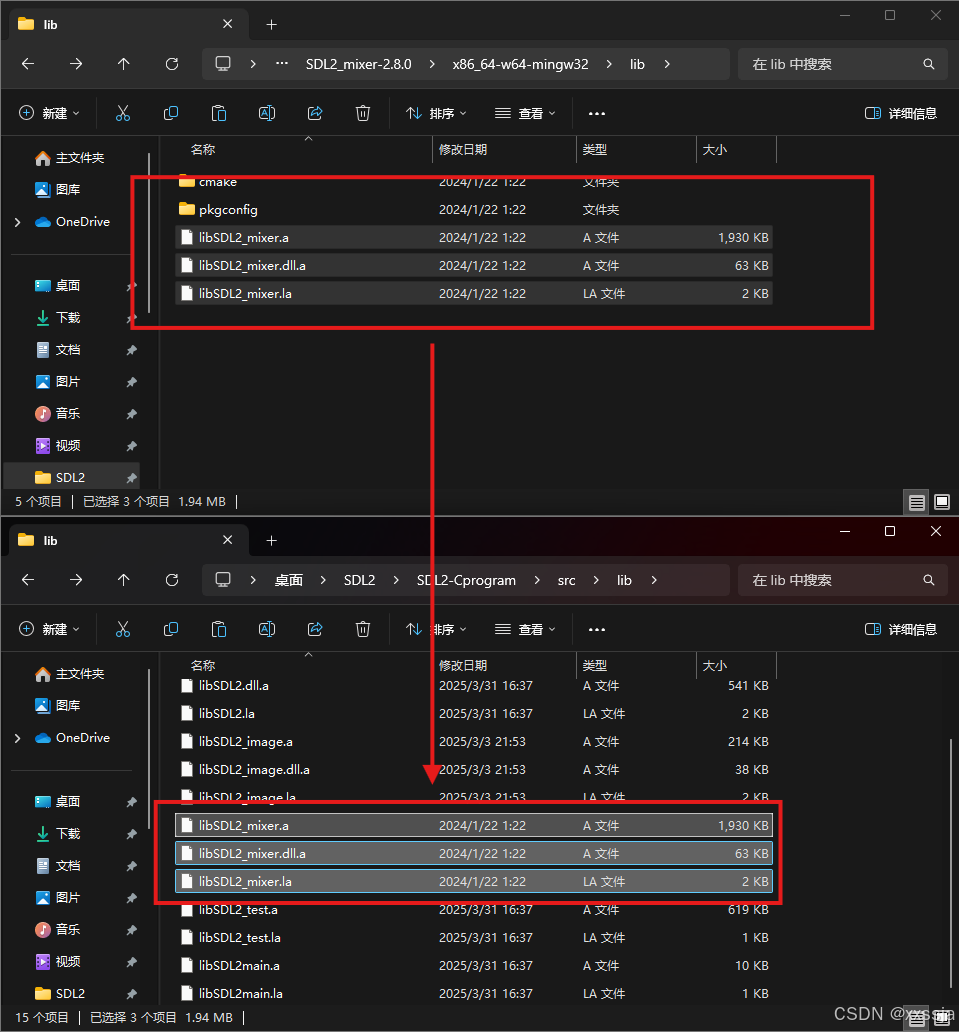Open the 查看 view options dropdown

click(524, 112)
